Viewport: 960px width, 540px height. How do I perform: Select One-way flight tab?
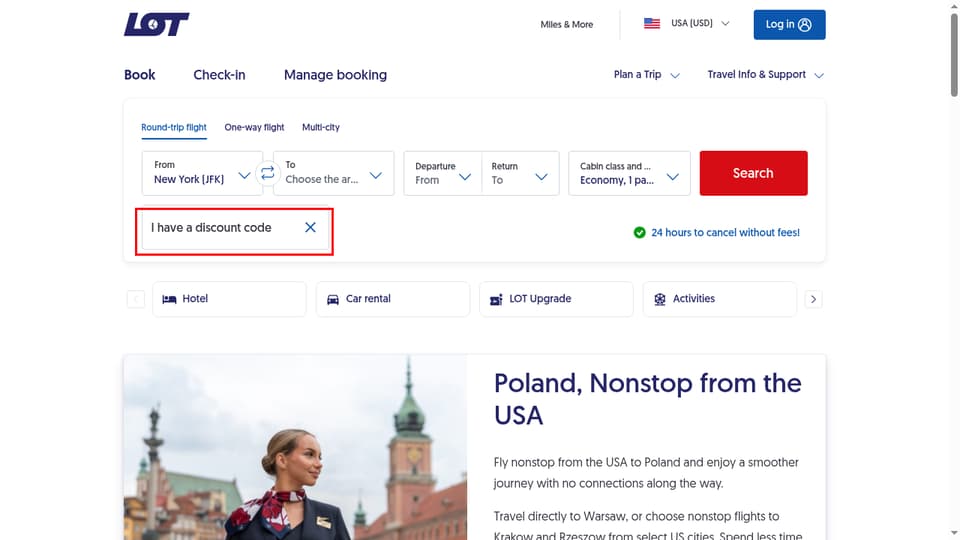(254, 127)
